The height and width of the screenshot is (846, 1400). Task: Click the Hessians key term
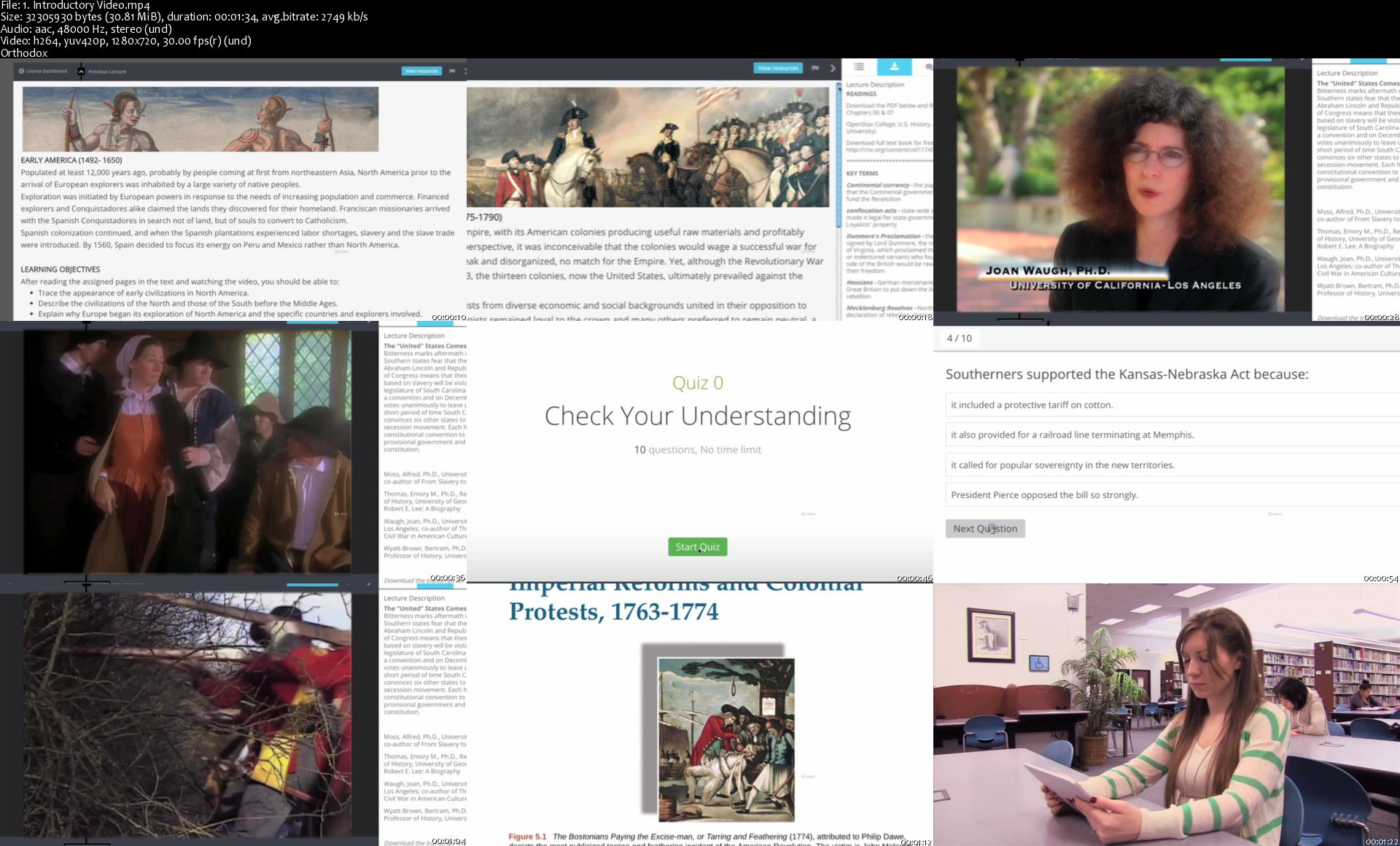[860, 282]
